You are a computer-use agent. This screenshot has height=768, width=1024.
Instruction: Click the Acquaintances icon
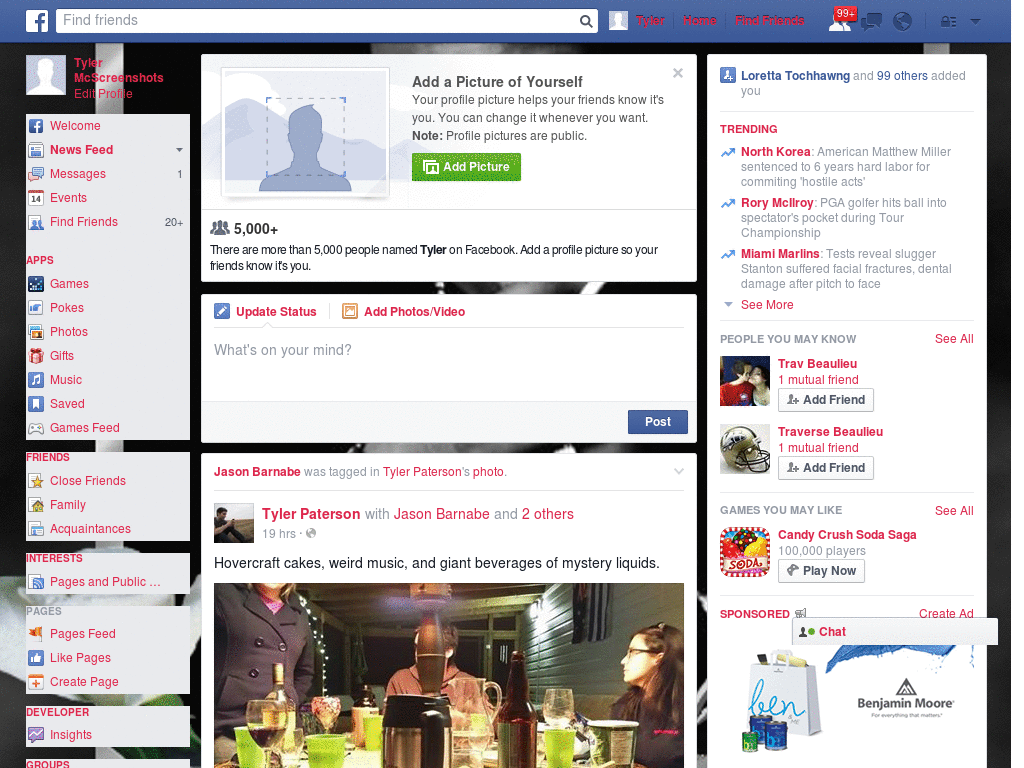36,529
